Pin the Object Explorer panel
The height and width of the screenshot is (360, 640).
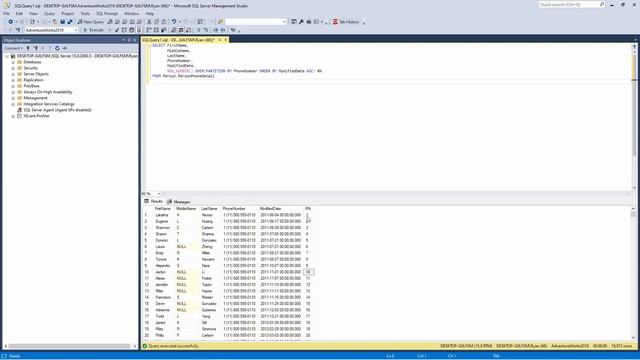coord(129,40)
